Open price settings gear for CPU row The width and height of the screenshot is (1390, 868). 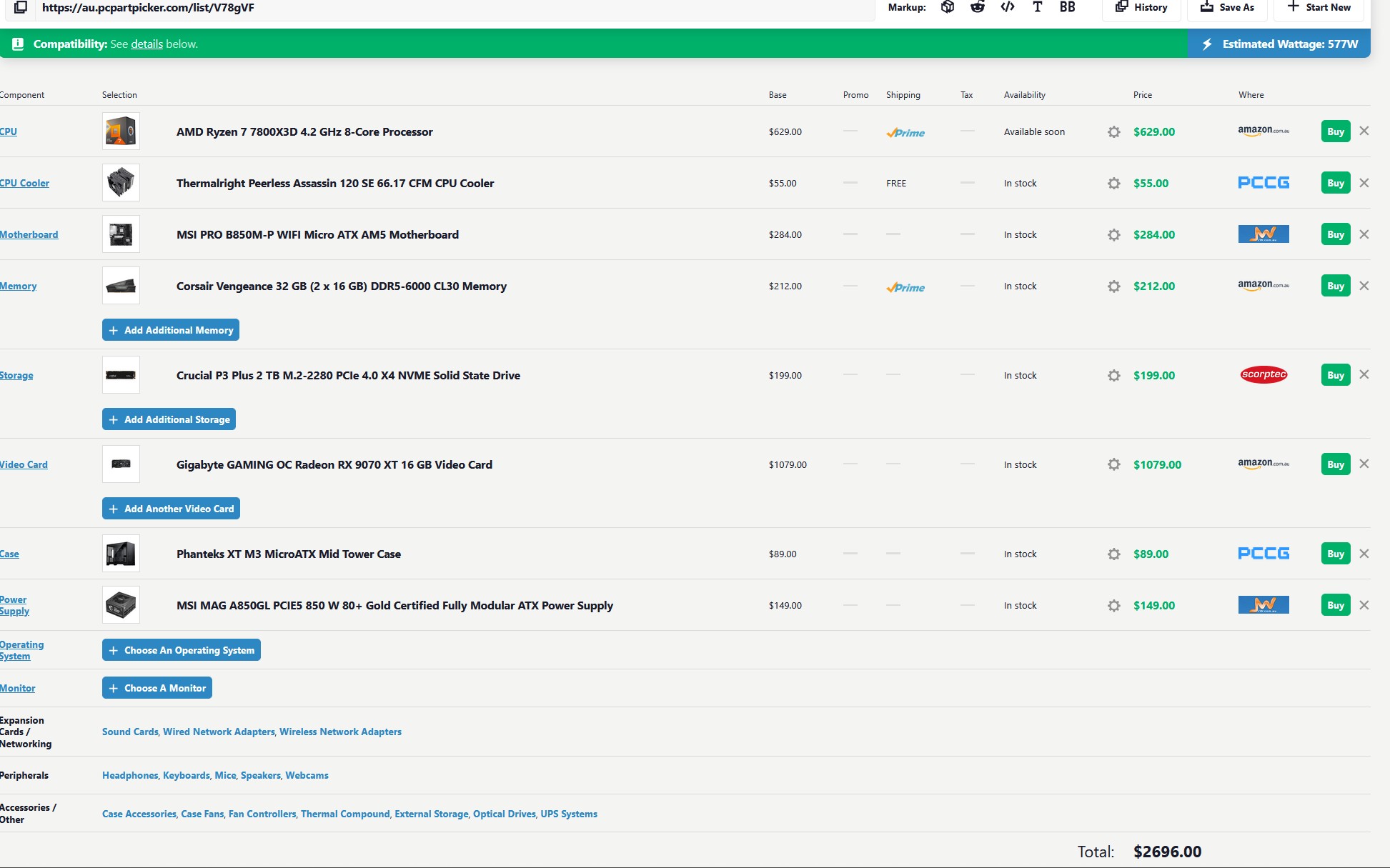pyautogui.click(x=1113, y=131)
